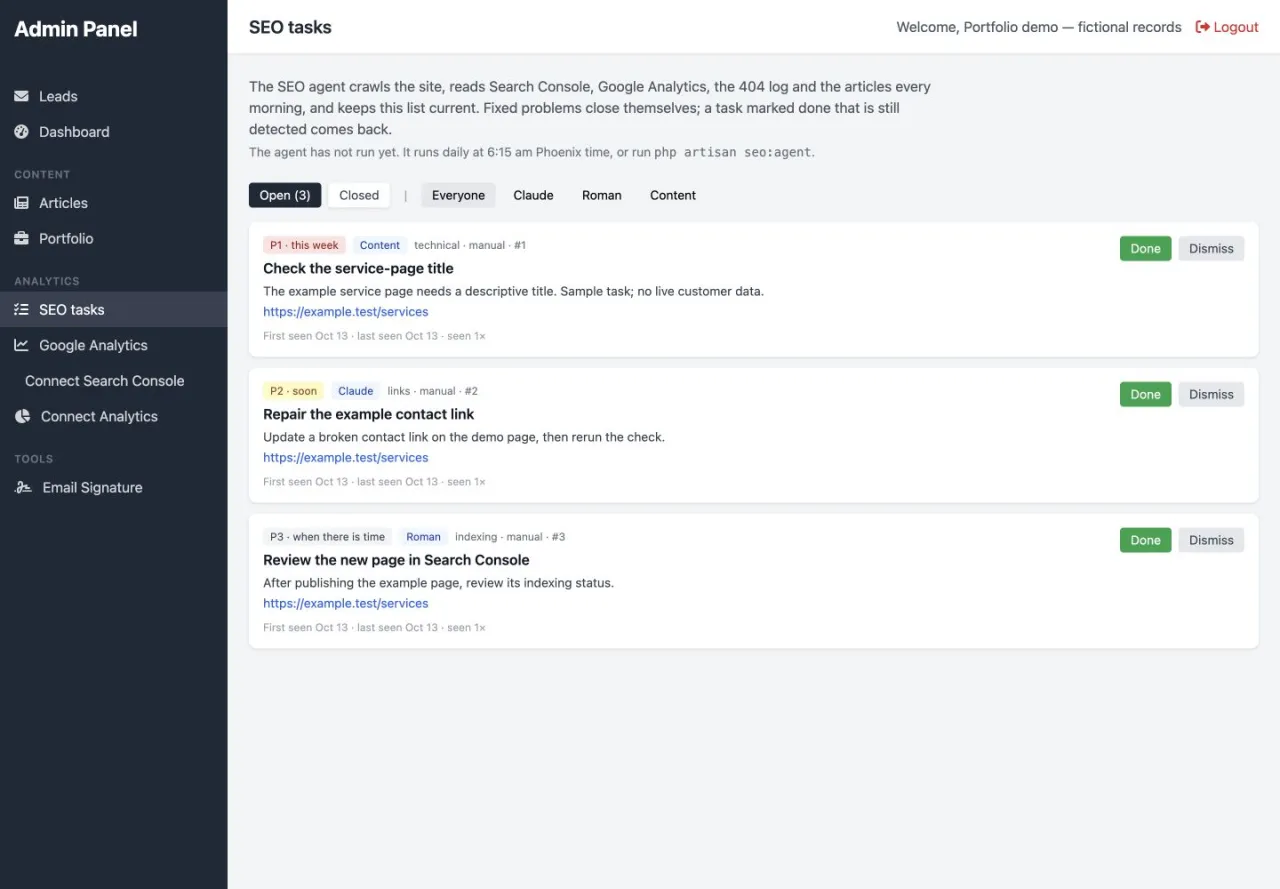Click the Logout arrow icon
Viewport: 1280px width, 889px height.
1203,27
